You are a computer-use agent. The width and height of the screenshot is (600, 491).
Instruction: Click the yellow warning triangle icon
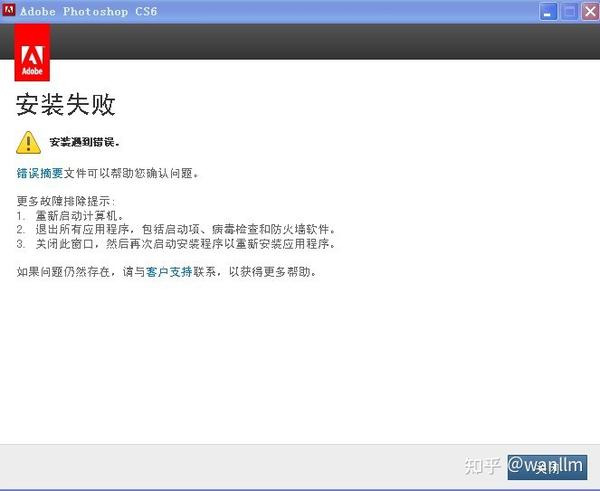[28, 142]
